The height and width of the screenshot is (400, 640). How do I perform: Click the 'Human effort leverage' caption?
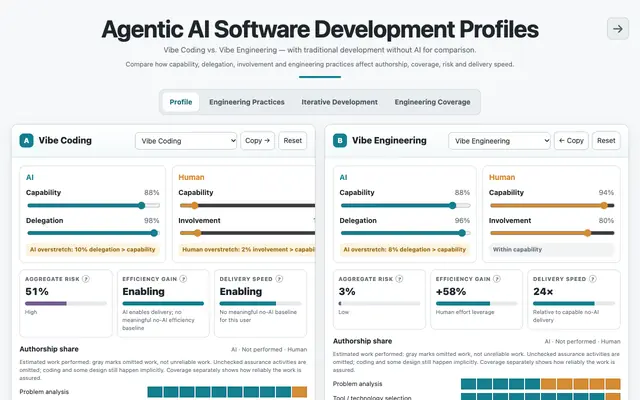pos(465,312)
